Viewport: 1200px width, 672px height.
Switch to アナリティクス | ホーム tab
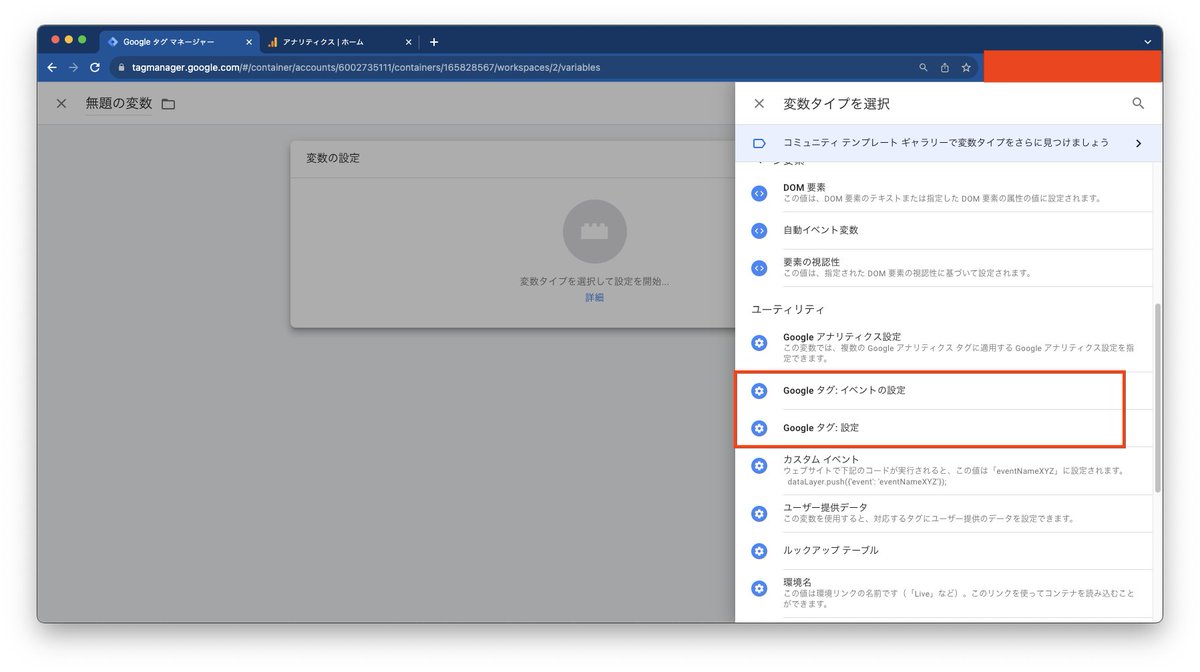[x=339, y=42]
